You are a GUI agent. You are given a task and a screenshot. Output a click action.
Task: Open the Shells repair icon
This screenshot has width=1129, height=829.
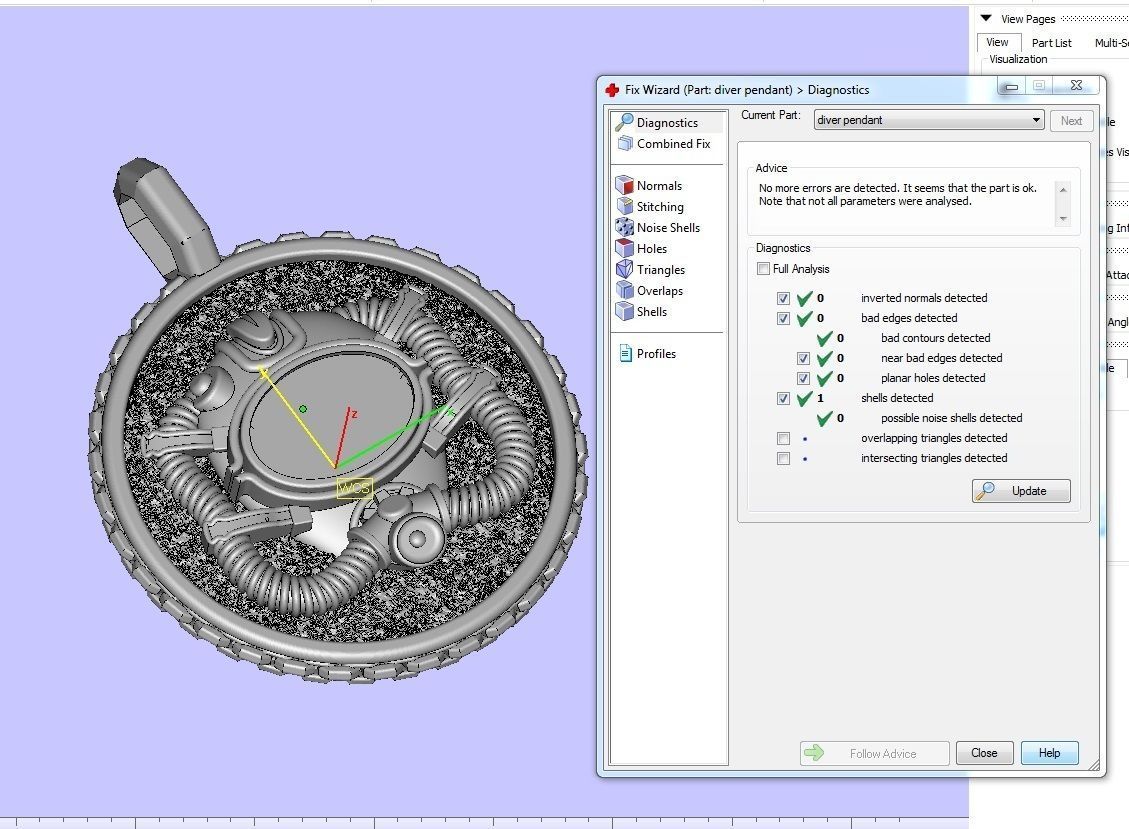click(624, 311)
